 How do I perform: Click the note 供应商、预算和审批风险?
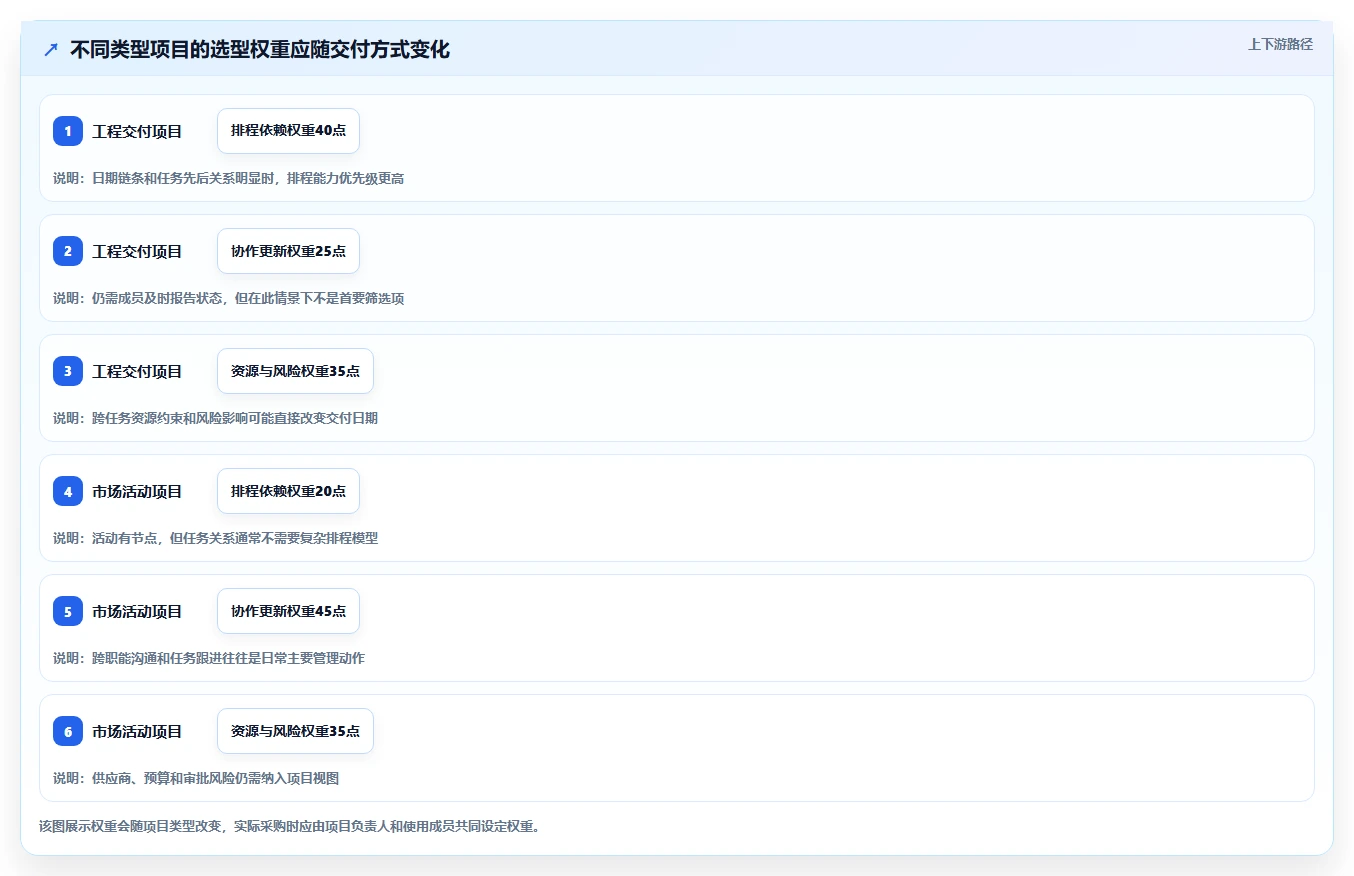coord(196,778)
